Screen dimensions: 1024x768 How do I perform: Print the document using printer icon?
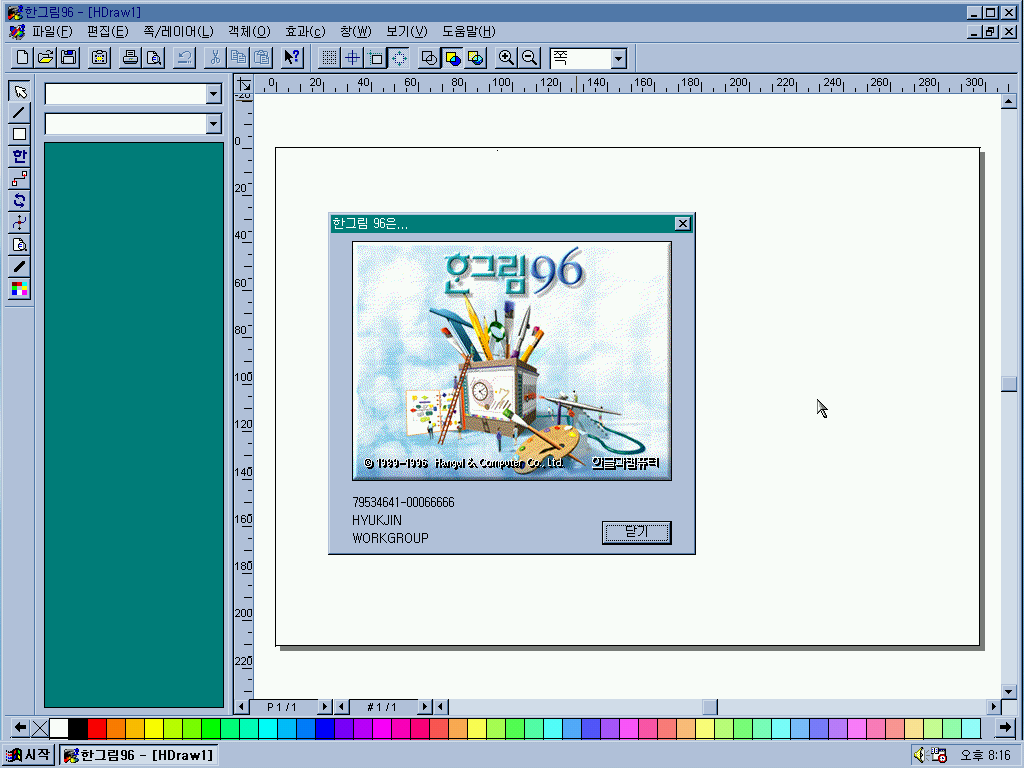point(131,58)
